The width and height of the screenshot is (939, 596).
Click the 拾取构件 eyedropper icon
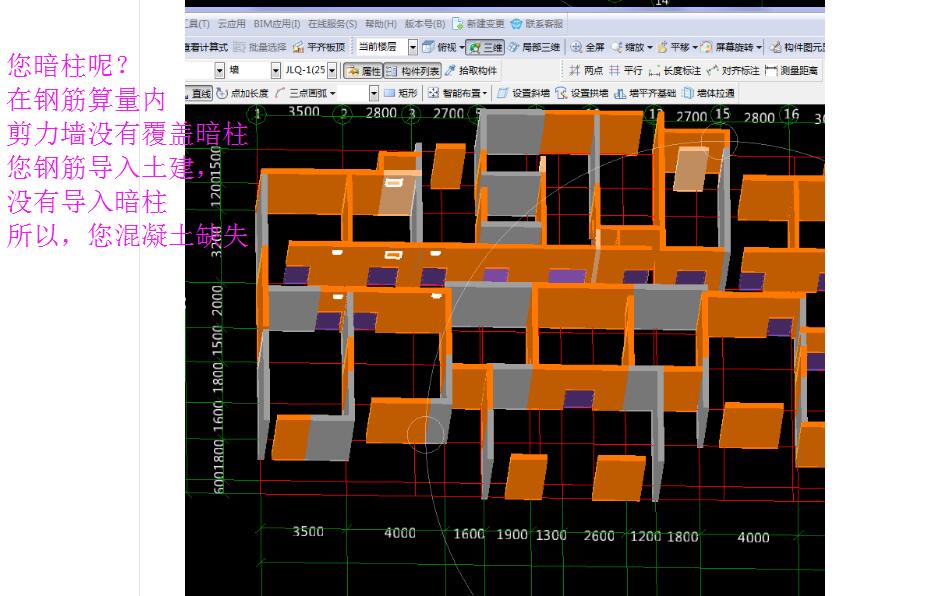(x=451, y=70)
